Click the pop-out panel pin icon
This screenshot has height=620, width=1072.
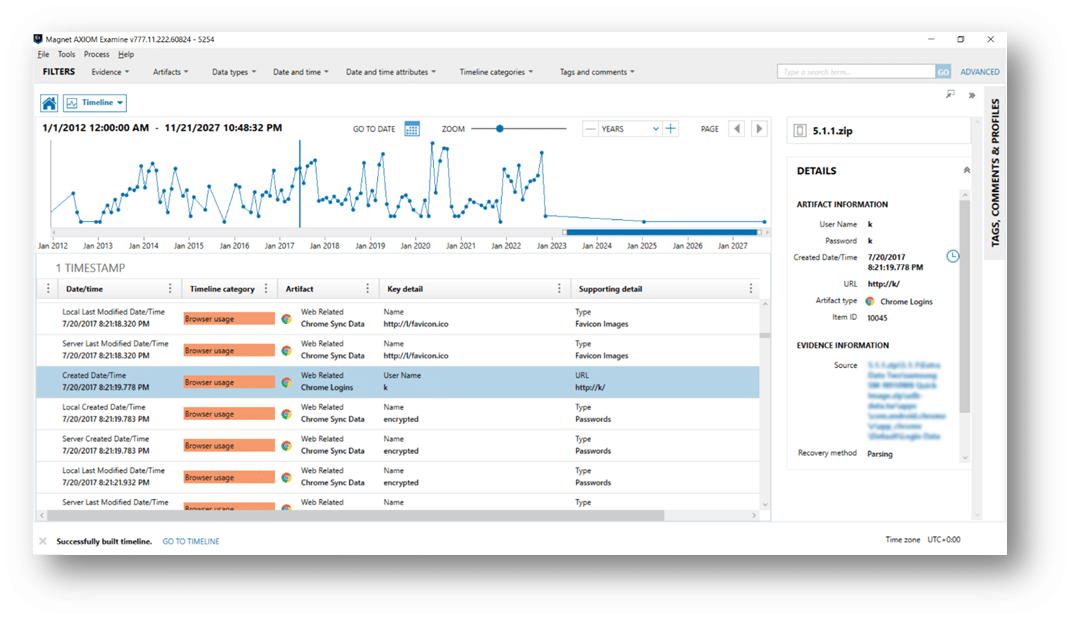point(948,93)
